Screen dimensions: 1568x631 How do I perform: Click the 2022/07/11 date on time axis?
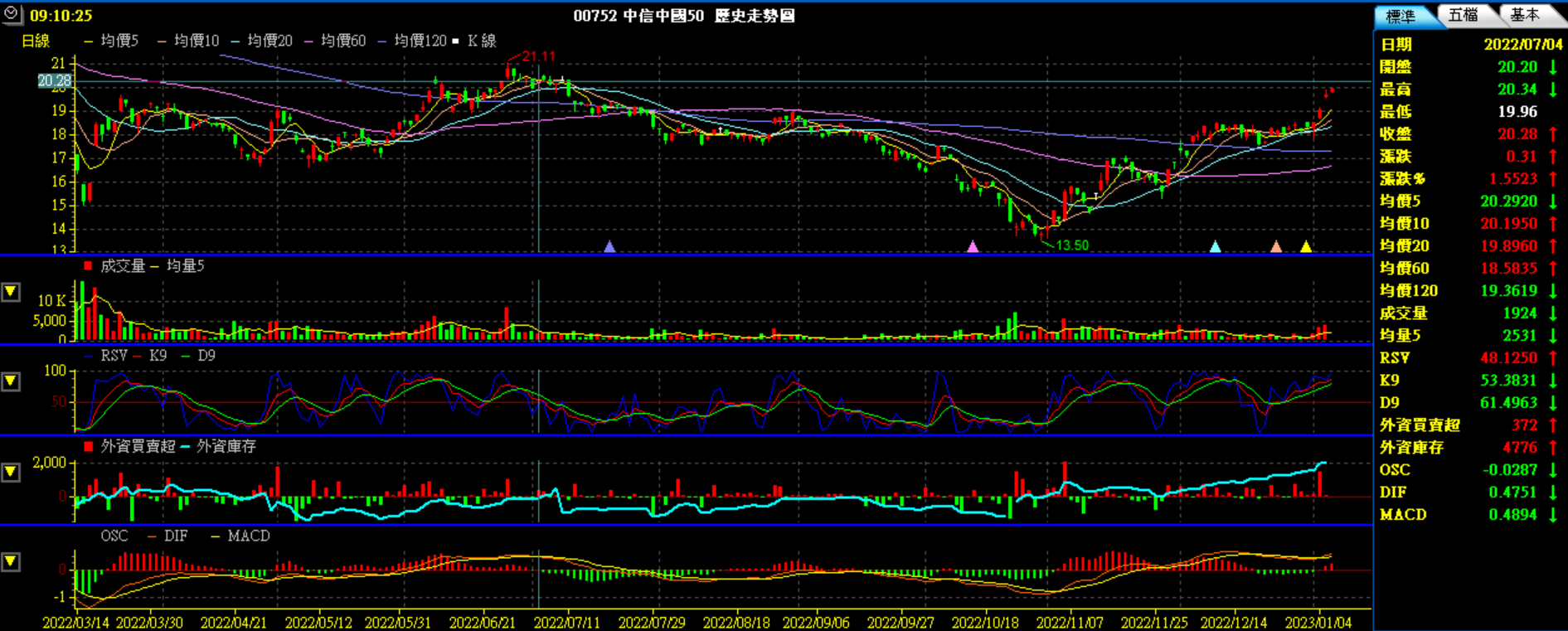point(566,622)
